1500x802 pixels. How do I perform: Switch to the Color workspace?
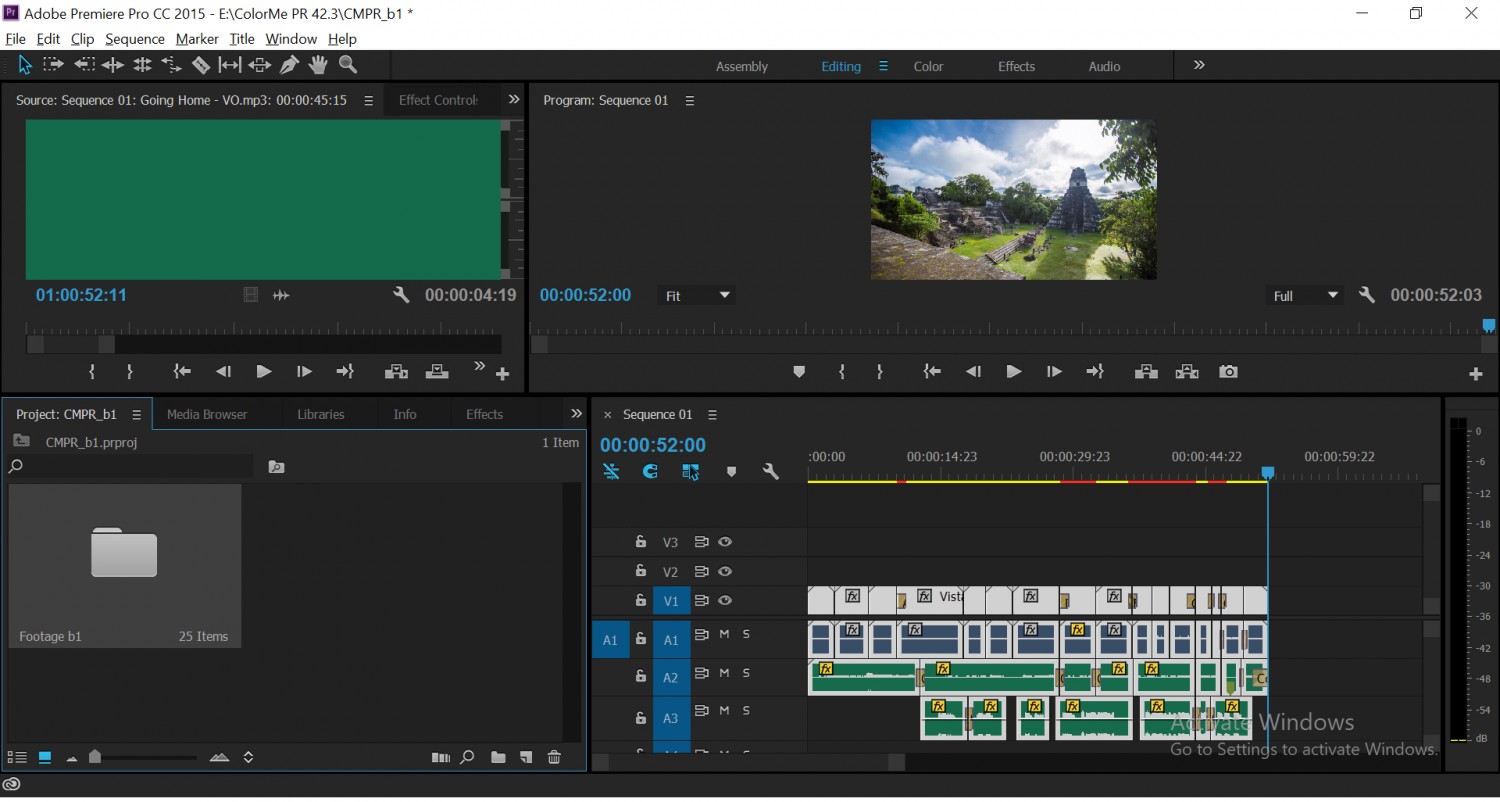pyautogui.click(x=928, y=66)
